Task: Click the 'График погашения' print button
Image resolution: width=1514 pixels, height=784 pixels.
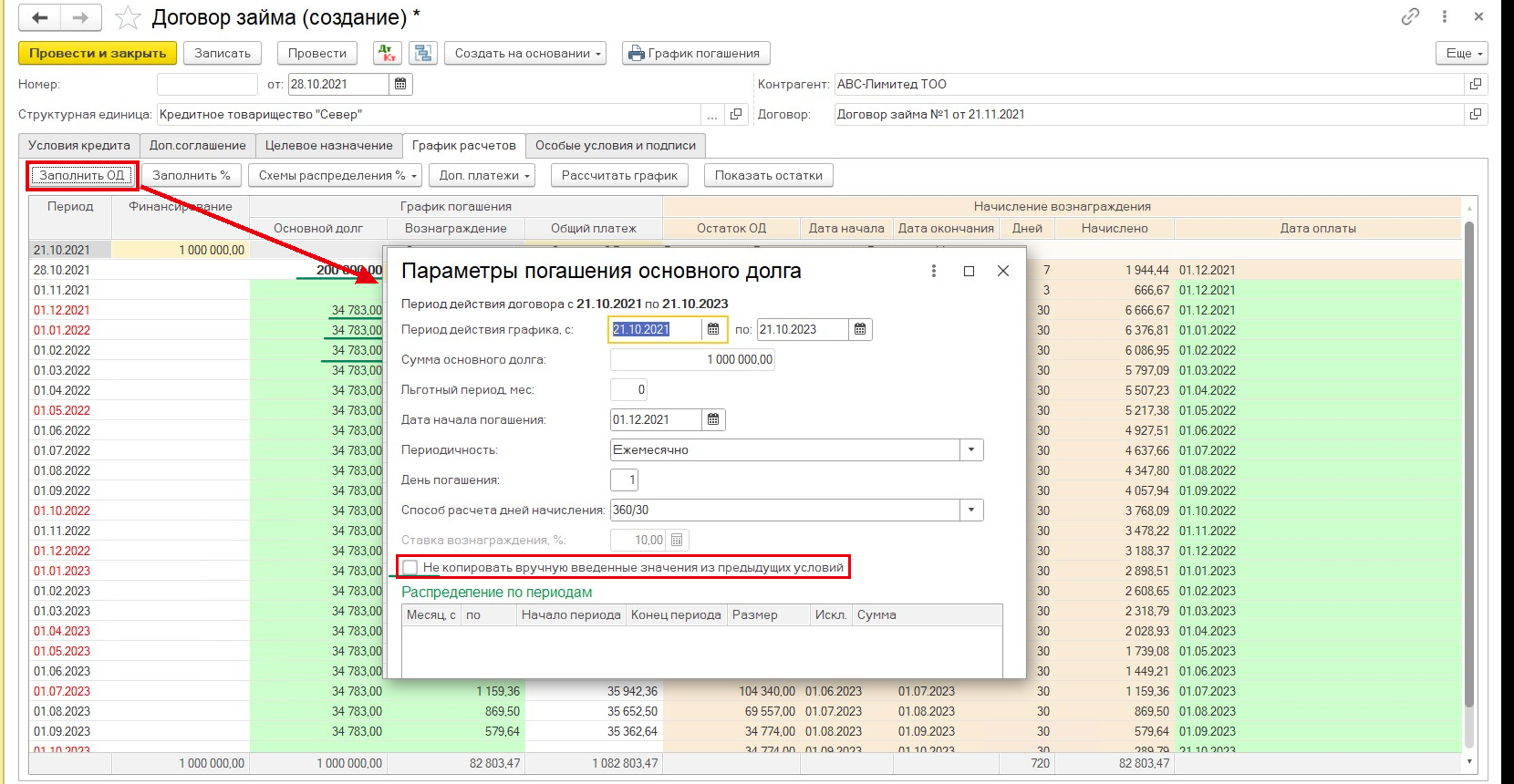Action: pyautogui.click(x=696, y=53)
